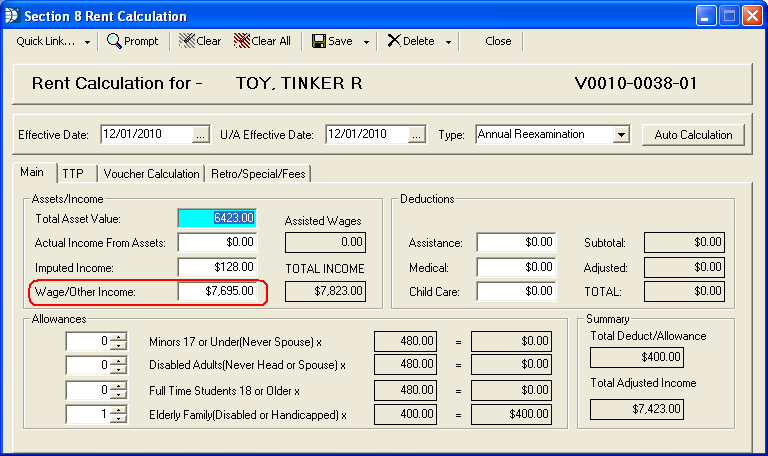Screen dimensions: 768x456
Task: Click the Deductions TOTAL value box
Action: (x=684, y=291)
